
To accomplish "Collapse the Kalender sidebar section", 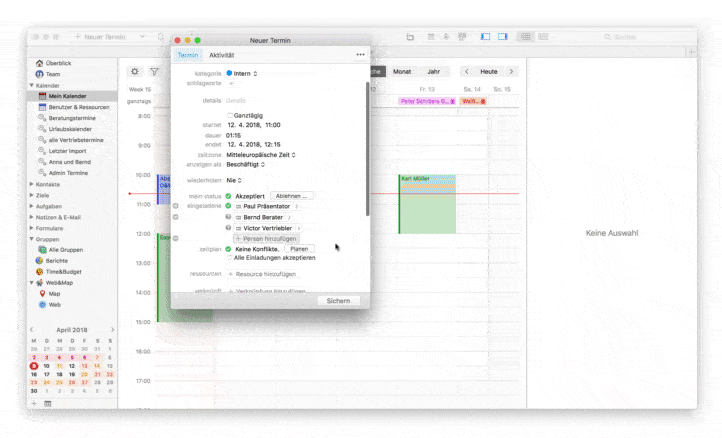I will [31, 85].
